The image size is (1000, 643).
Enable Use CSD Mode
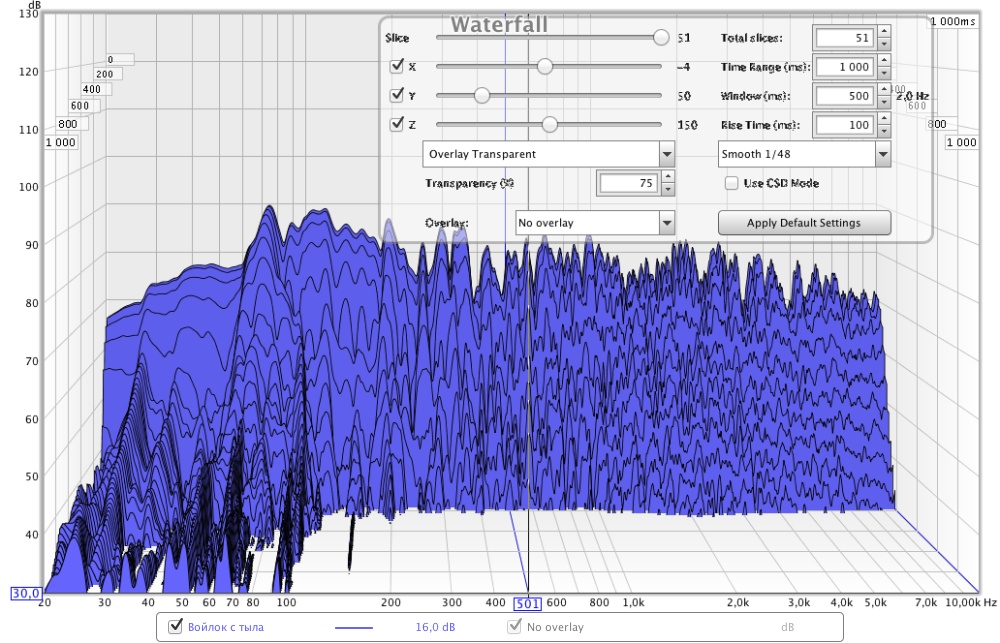(x=732, y=184)
